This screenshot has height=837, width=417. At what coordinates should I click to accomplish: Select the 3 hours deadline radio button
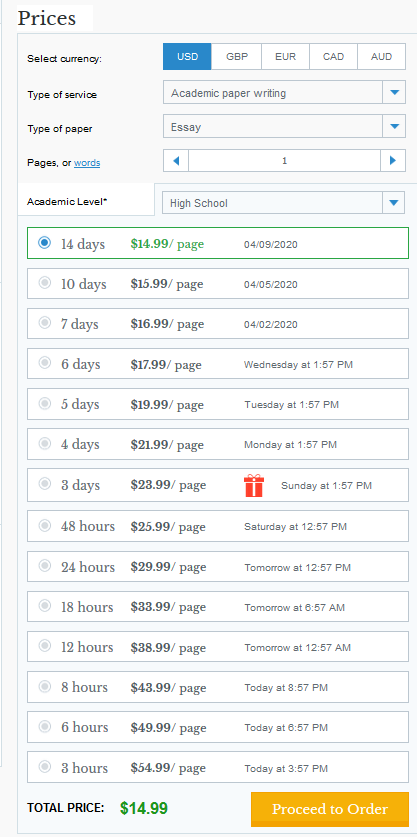(x=45, y=767)
